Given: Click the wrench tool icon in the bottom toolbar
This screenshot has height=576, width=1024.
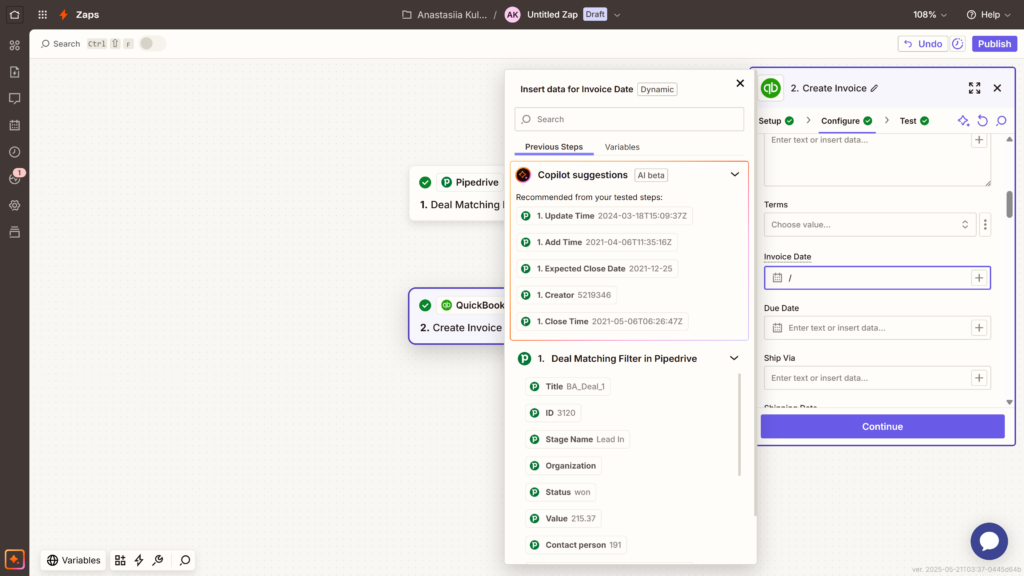Looking at the screenshot, I should click(158, 560).
